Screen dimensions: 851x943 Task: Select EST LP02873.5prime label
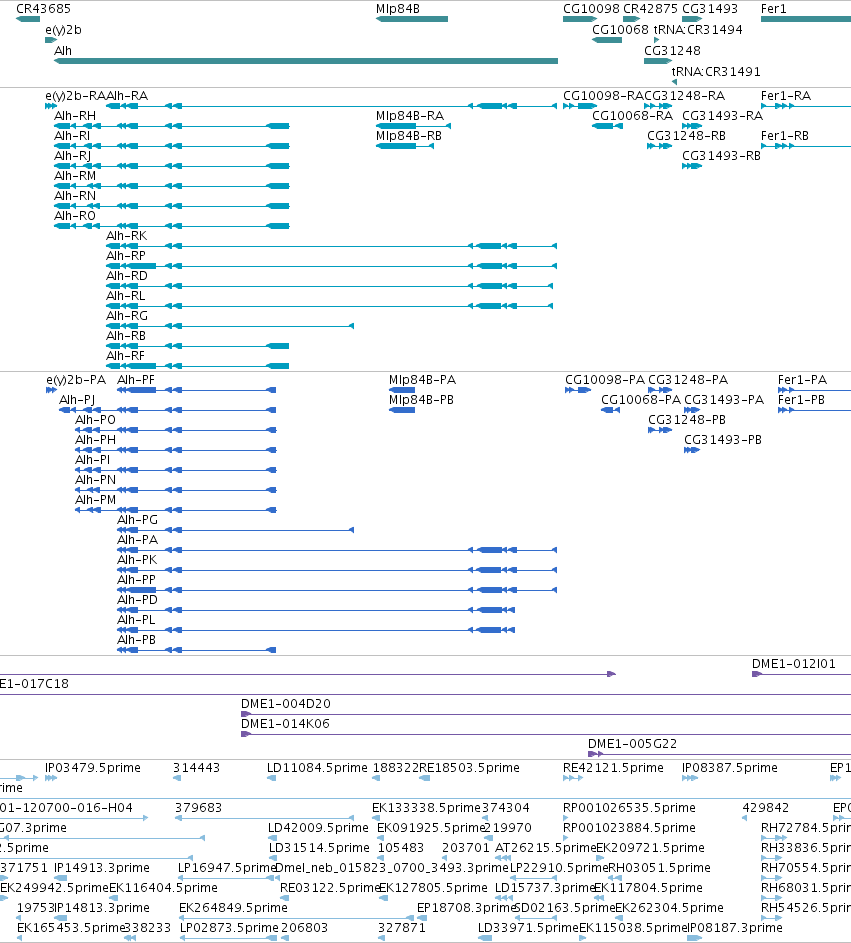click(230, 928)
